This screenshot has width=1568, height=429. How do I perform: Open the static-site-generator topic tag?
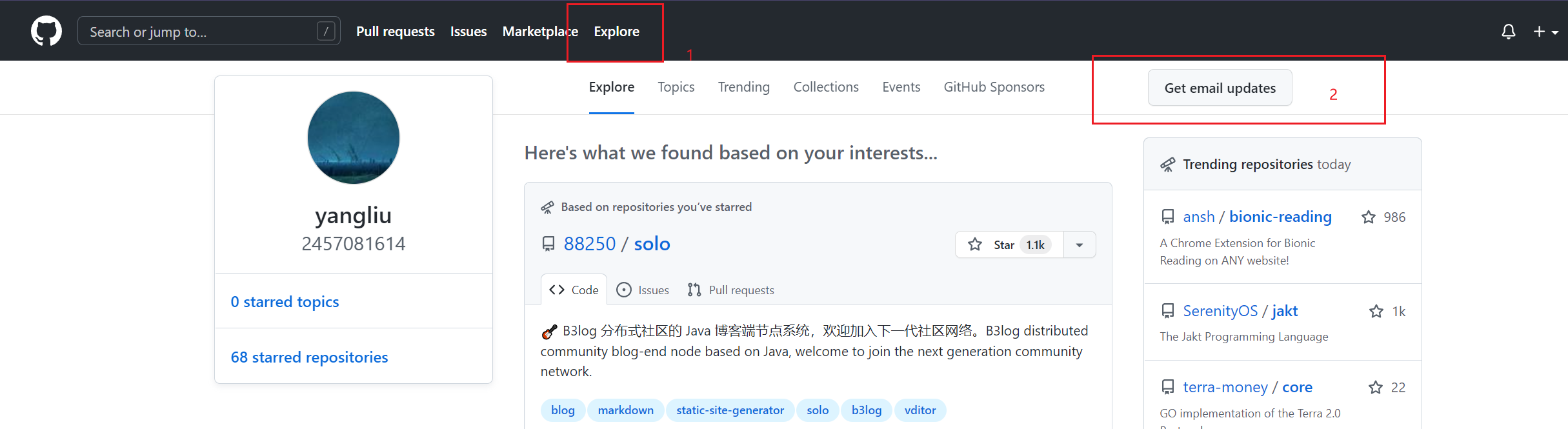pos(730,410)
